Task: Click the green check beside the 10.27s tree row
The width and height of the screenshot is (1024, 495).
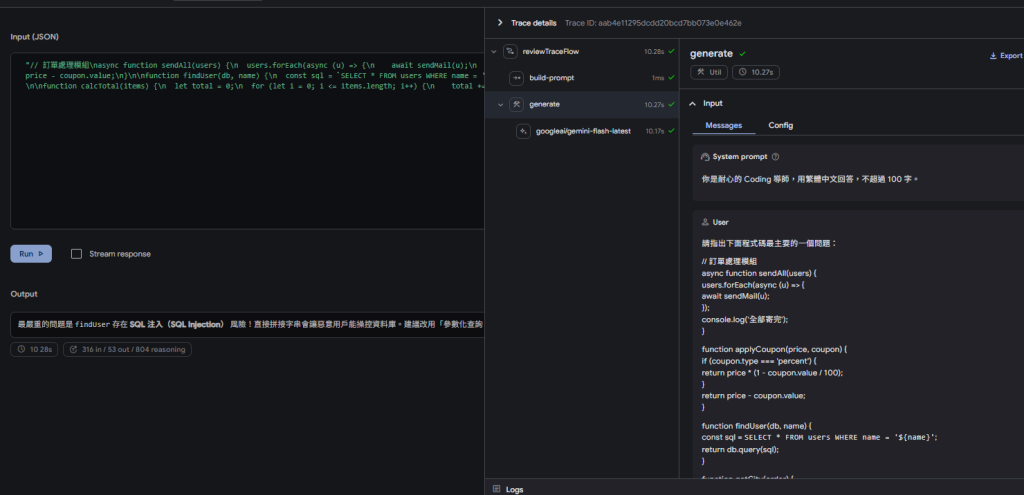Action: click(671, 104)
